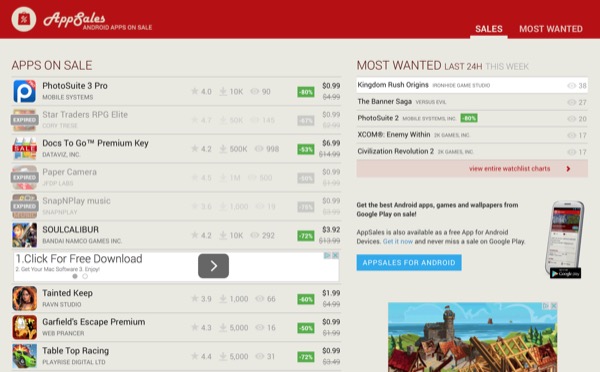Click the watch eye icon in Tainted Keep row
Image resolution: width=600 pixels, height=372 pixels.
(x=260, y=299)
